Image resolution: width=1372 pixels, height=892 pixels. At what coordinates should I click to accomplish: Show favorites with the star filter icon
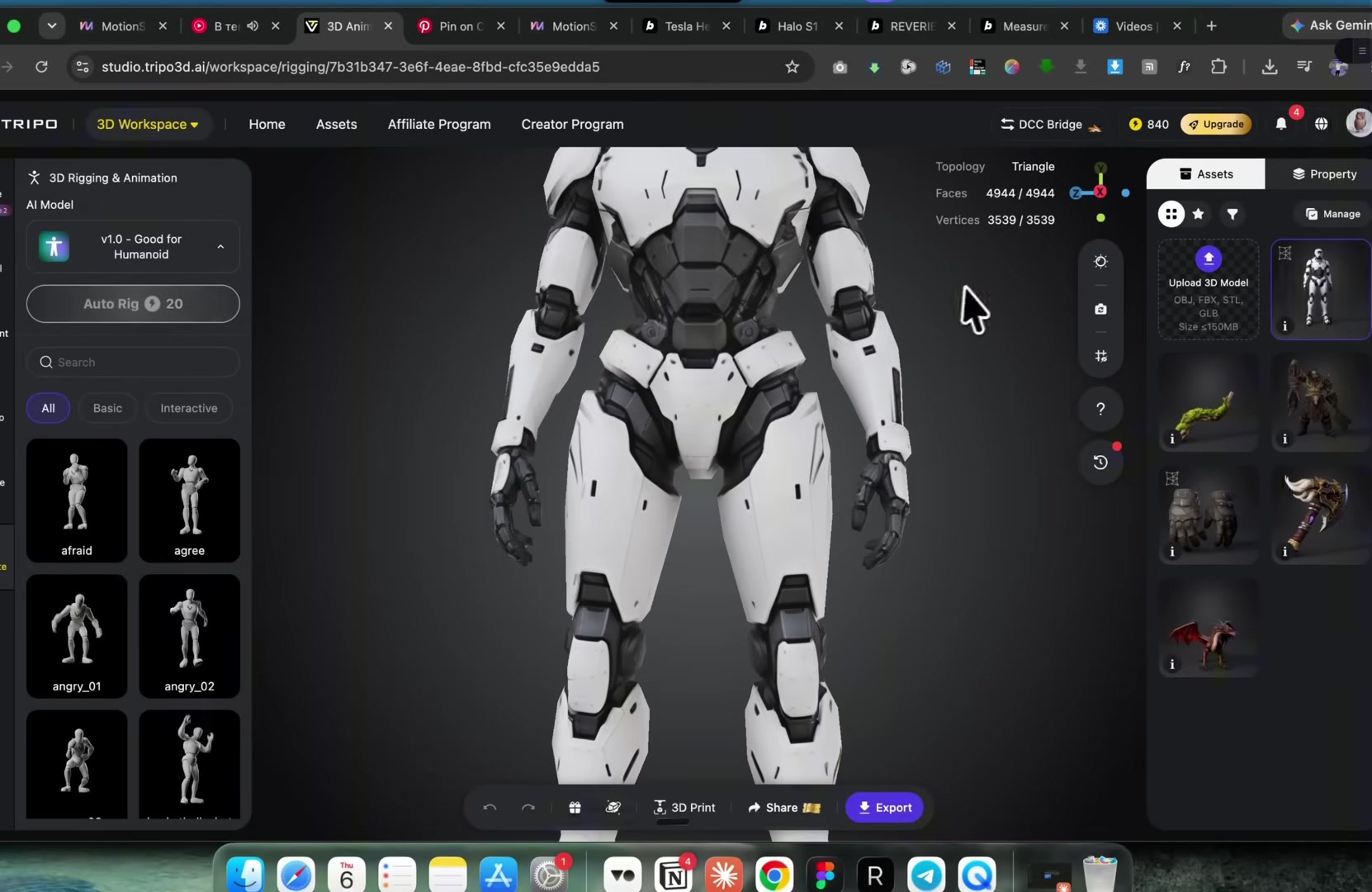click(1199, 214)
